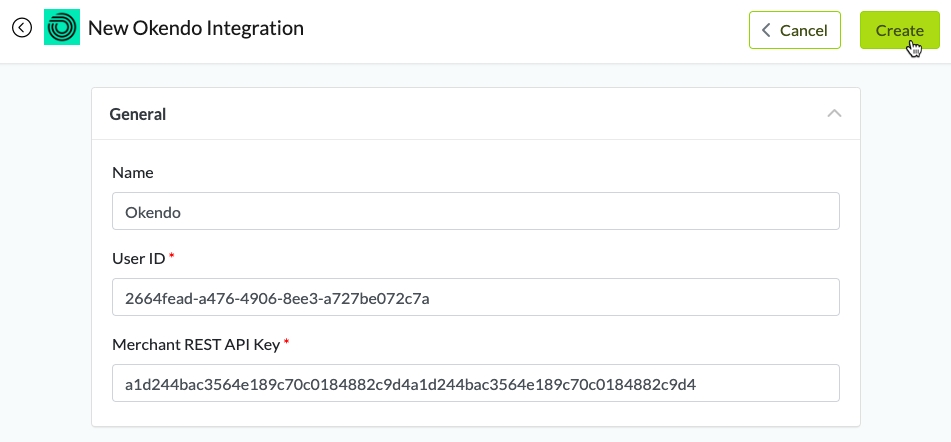The width and height of the screenshot is (951, 442).
Task: Select the Merchant REST API Key input
Action: [475, 383]
